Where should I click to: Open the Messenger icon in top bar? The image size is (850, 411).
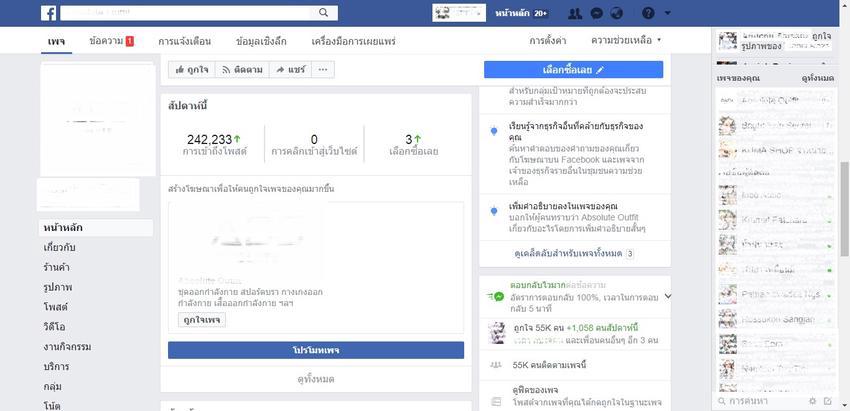click(597, 14)
